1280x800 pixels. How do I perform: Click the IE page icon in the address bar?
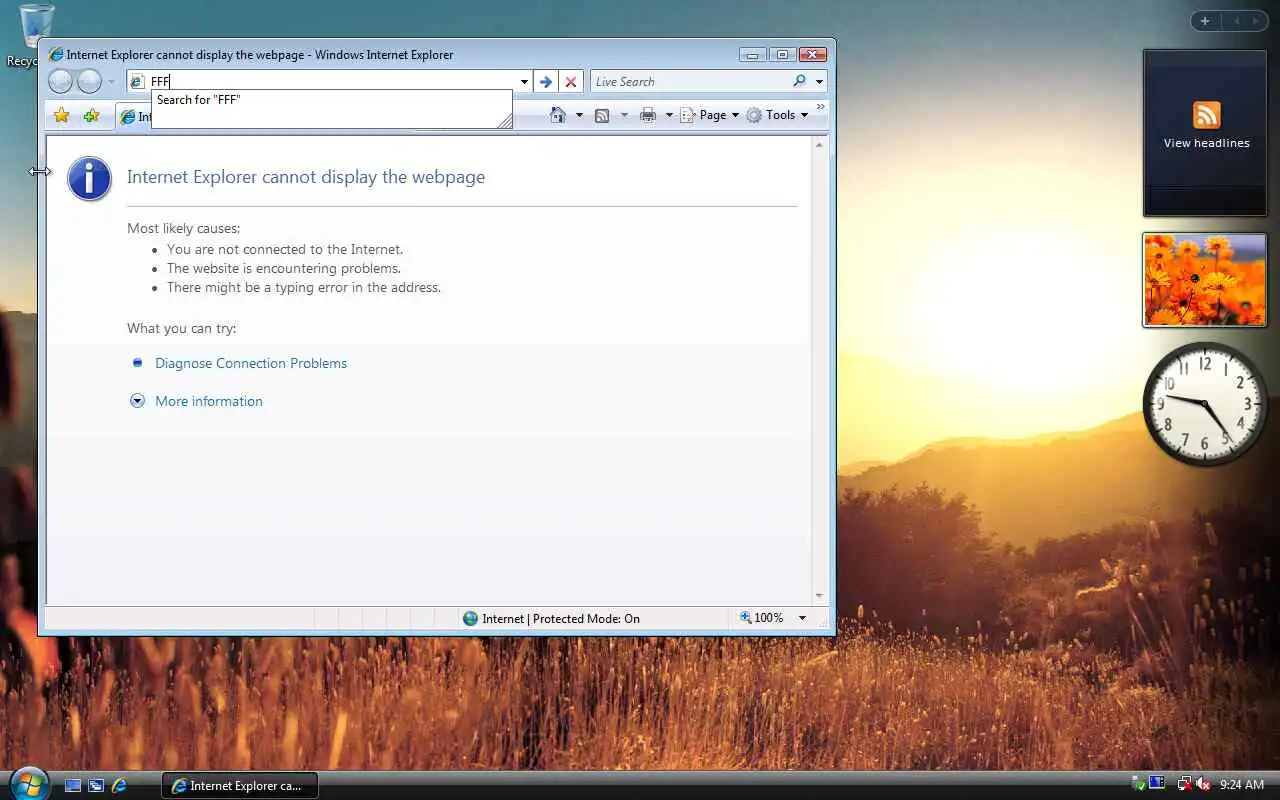click(138, 82)
